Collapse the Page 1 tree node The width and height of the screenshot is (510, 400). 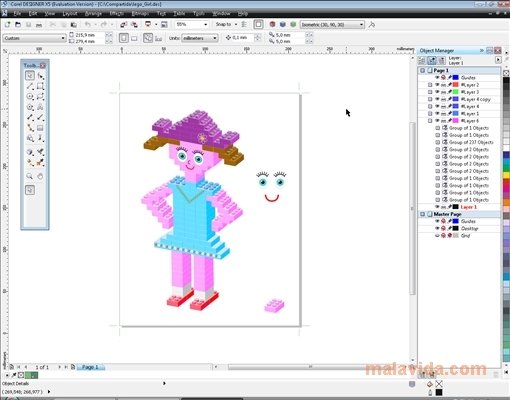[422, 70]
